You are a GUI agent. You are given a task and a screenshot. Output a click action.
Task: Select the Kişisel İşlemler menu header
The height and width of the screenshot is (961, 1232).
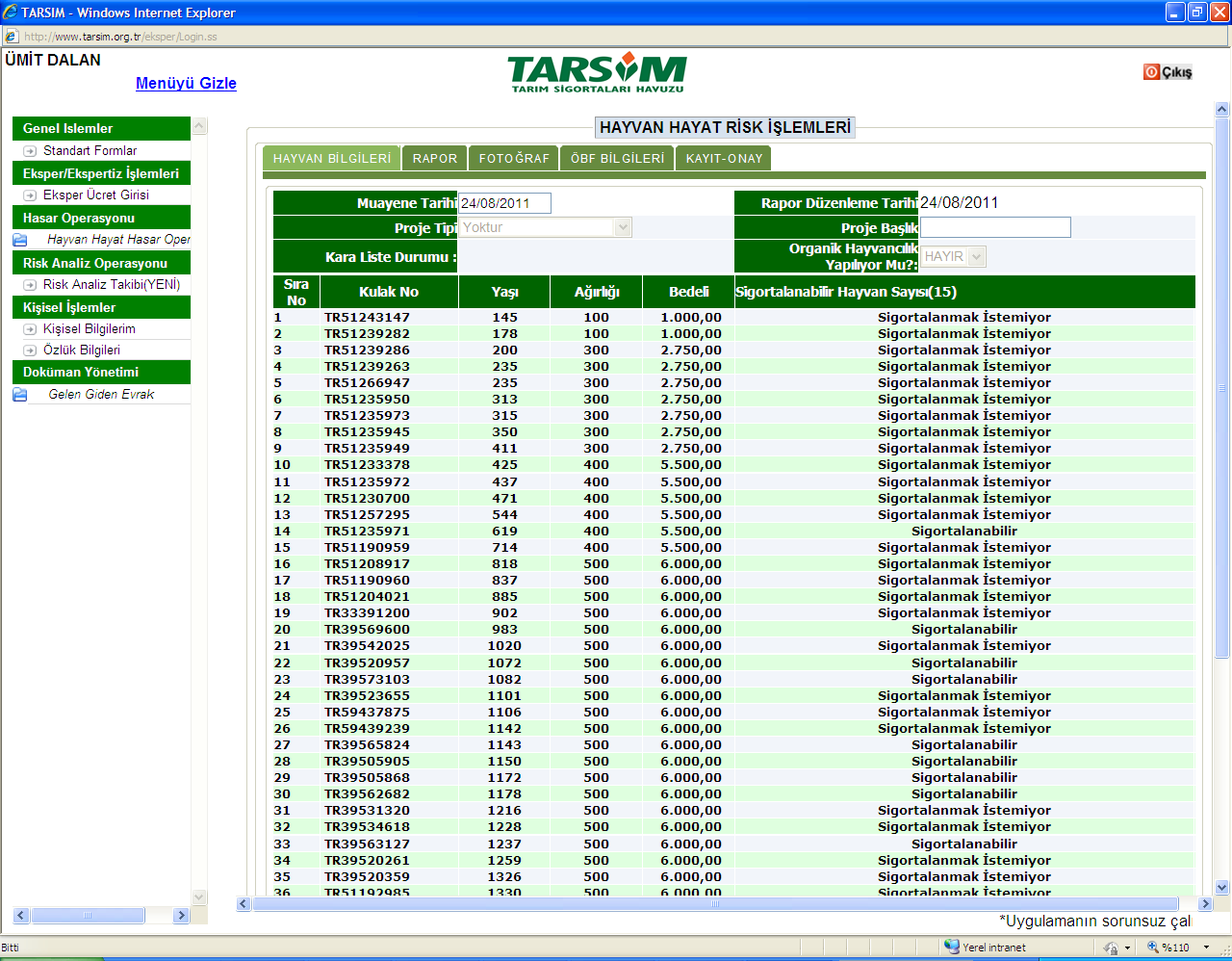[x=101, y=307]
